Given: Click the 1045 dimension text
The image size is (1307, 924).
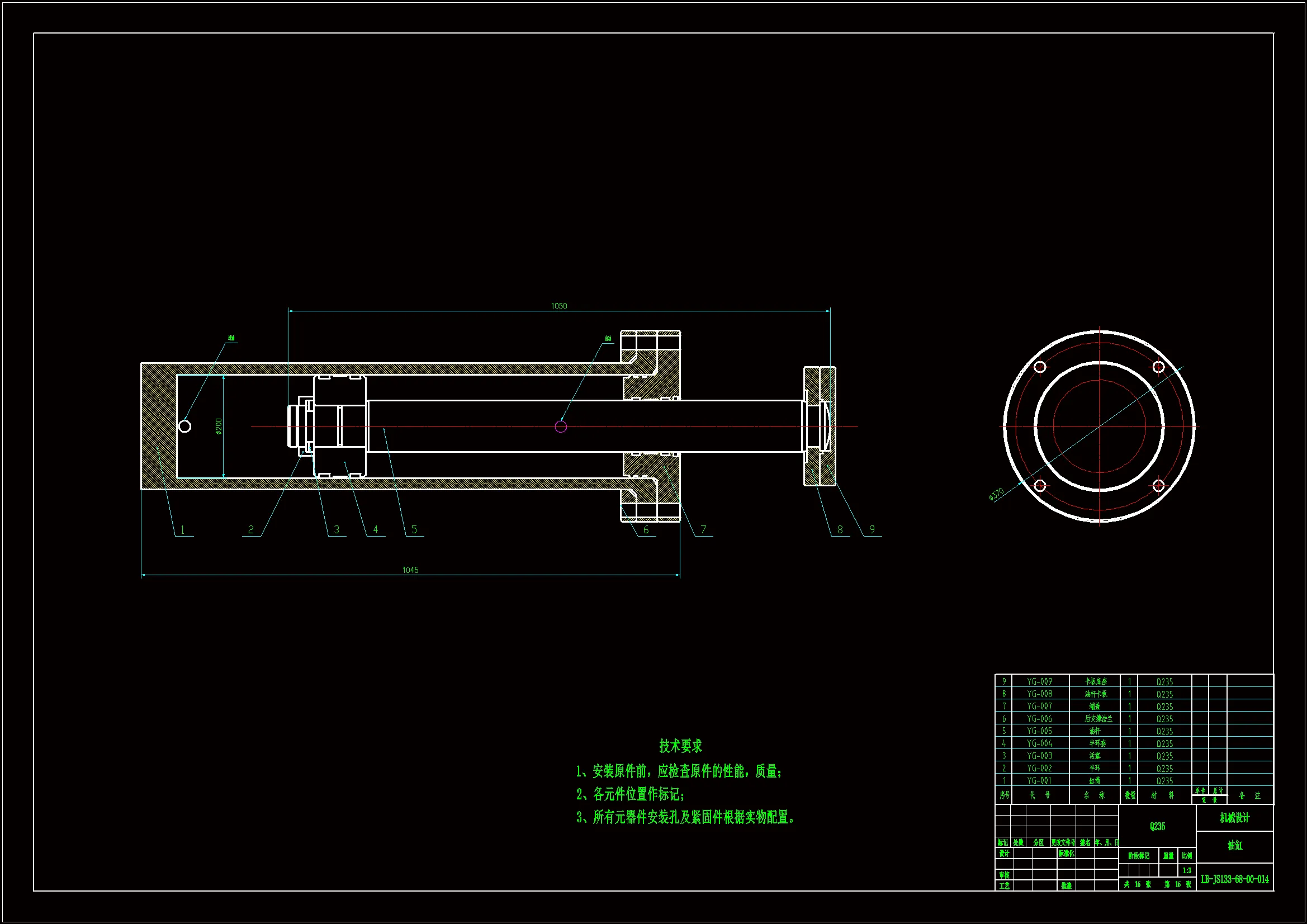Looking at the screenshot, I should pyautogui.click(x=410, y=570).
